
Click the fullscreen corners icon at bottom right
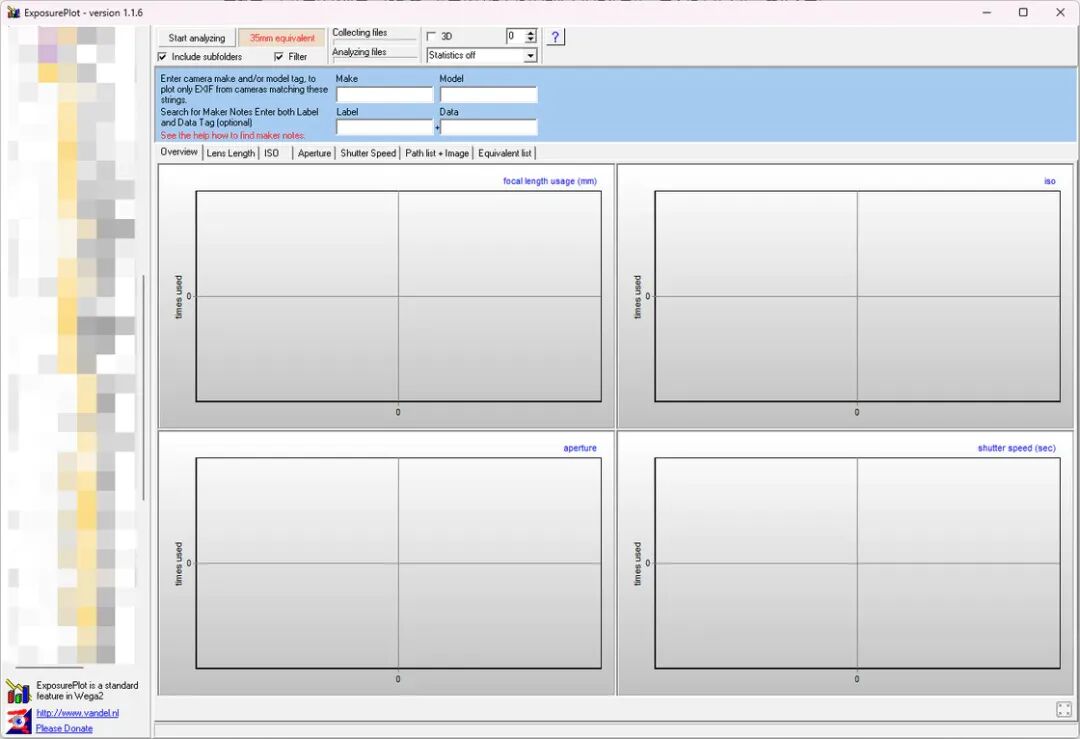point(1063,709)
